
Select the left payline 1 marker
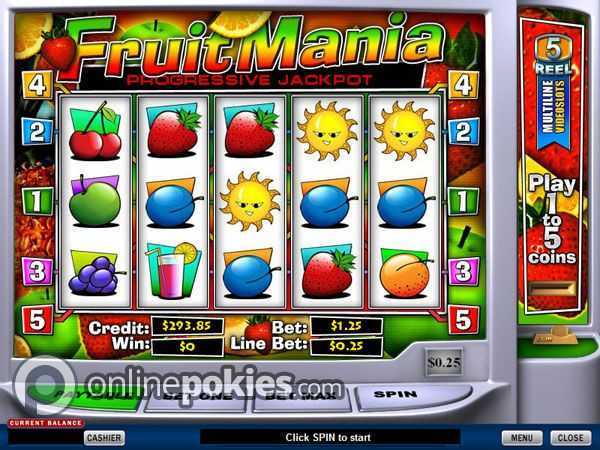coord(37,201)
